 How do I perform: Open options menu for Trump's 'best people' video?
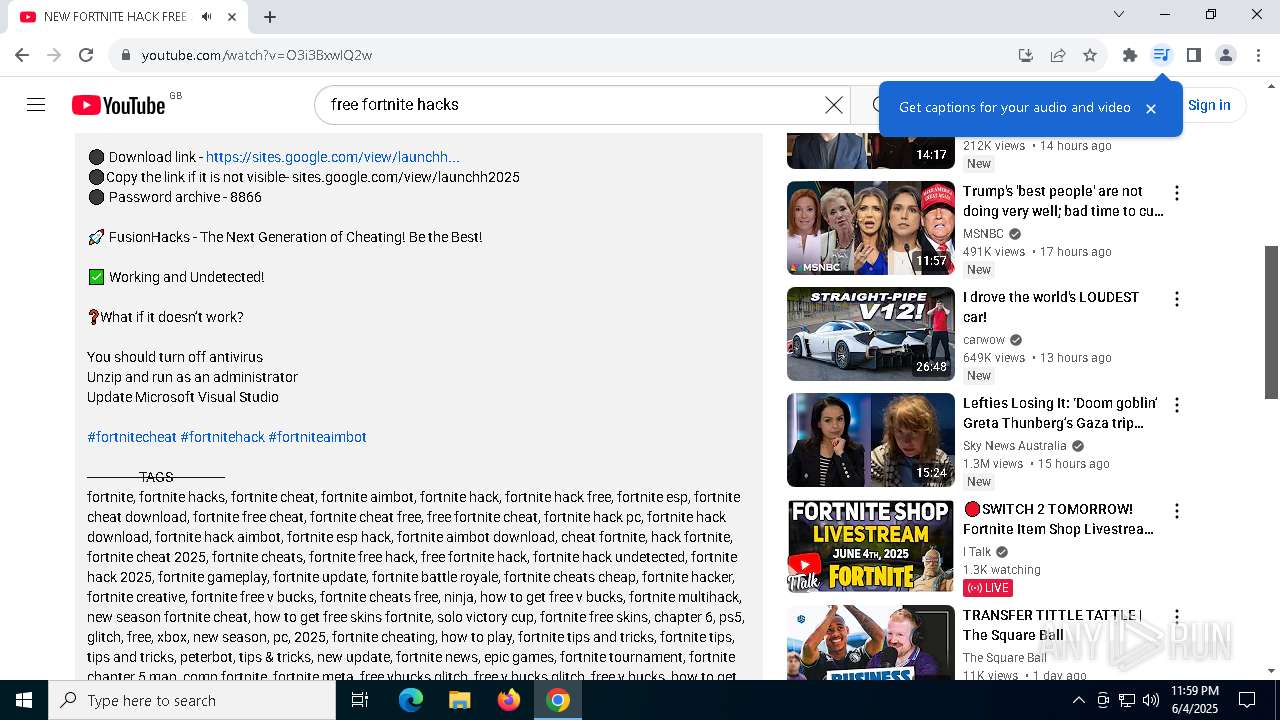coord(1177,193)
